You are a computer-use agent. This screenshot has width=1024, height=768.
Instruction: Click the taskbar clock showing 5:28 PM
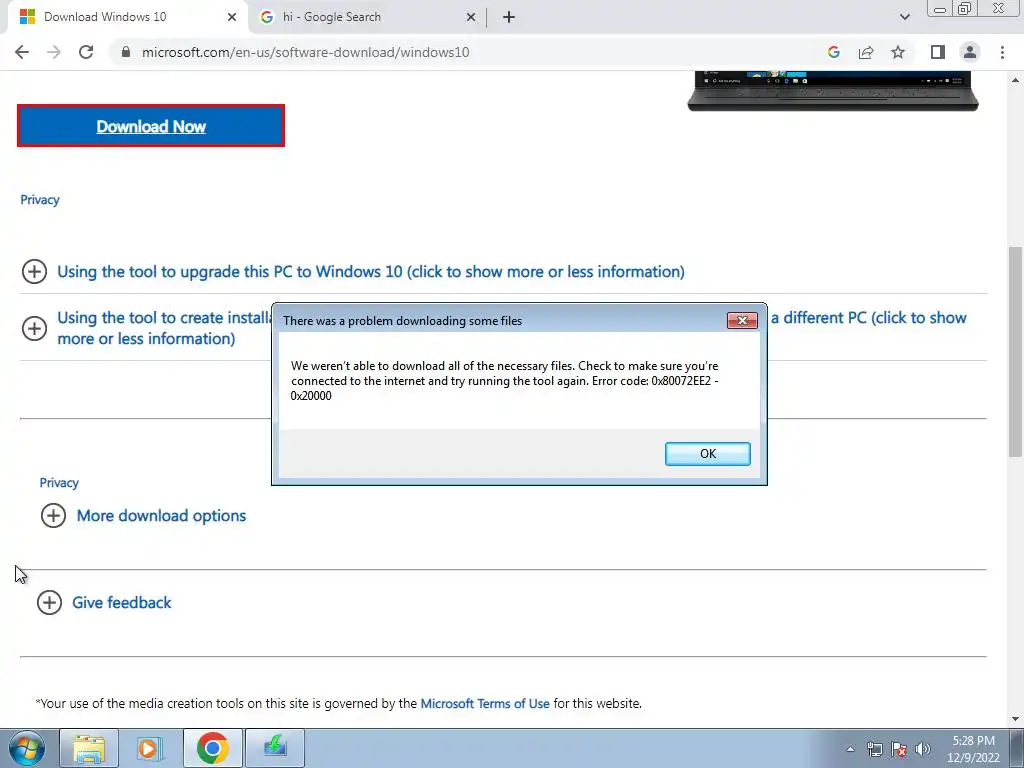973,749
